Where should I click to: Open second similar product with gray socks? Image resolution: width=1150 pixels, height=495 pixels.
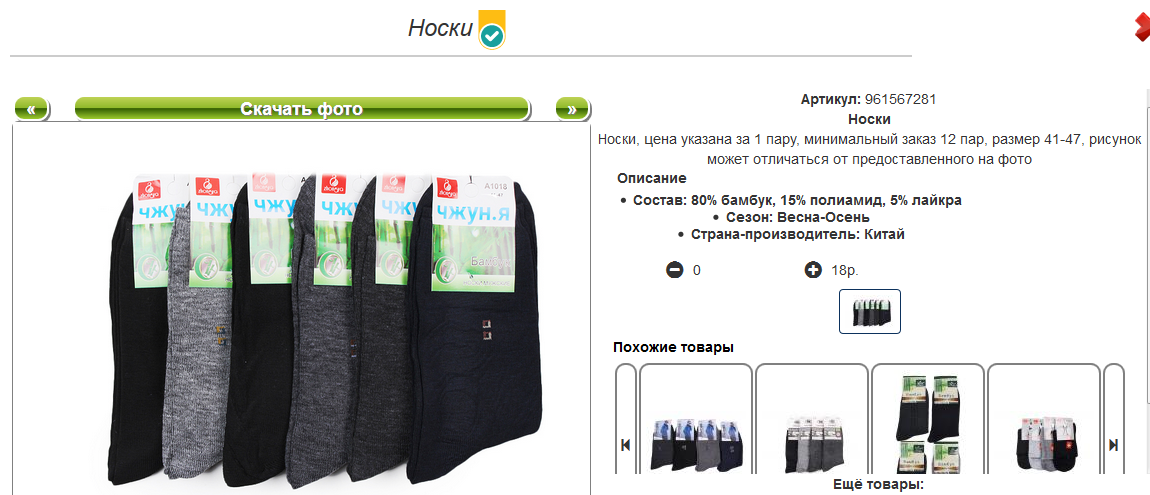coord(812,444)
